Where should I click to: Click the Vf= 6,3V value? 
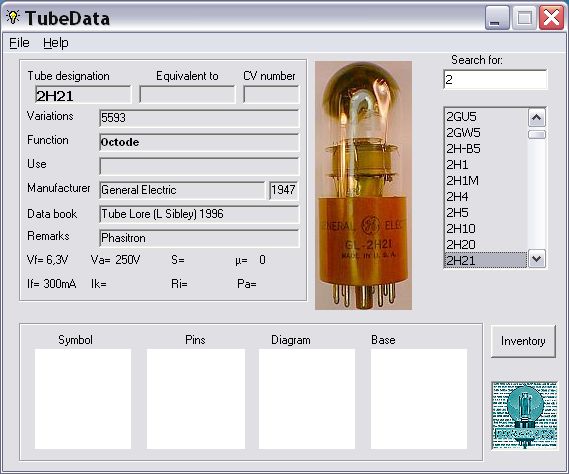pos(48,260)
